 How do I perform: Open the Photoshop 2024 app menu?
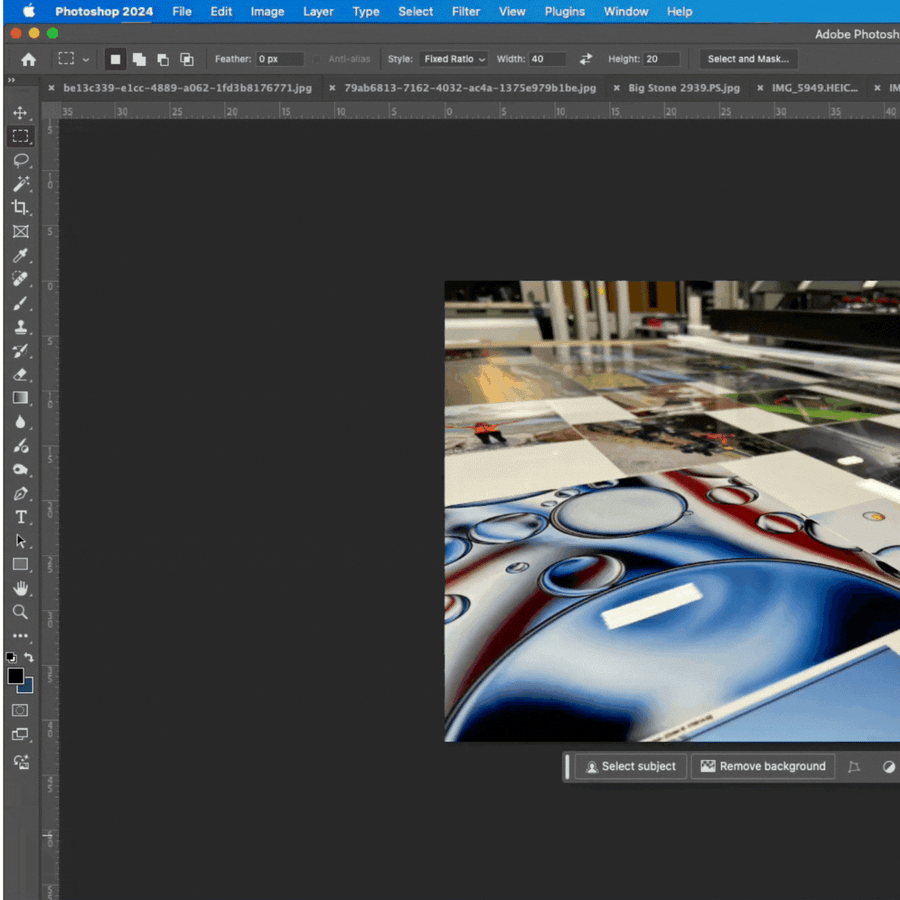[x=104, y=11]
